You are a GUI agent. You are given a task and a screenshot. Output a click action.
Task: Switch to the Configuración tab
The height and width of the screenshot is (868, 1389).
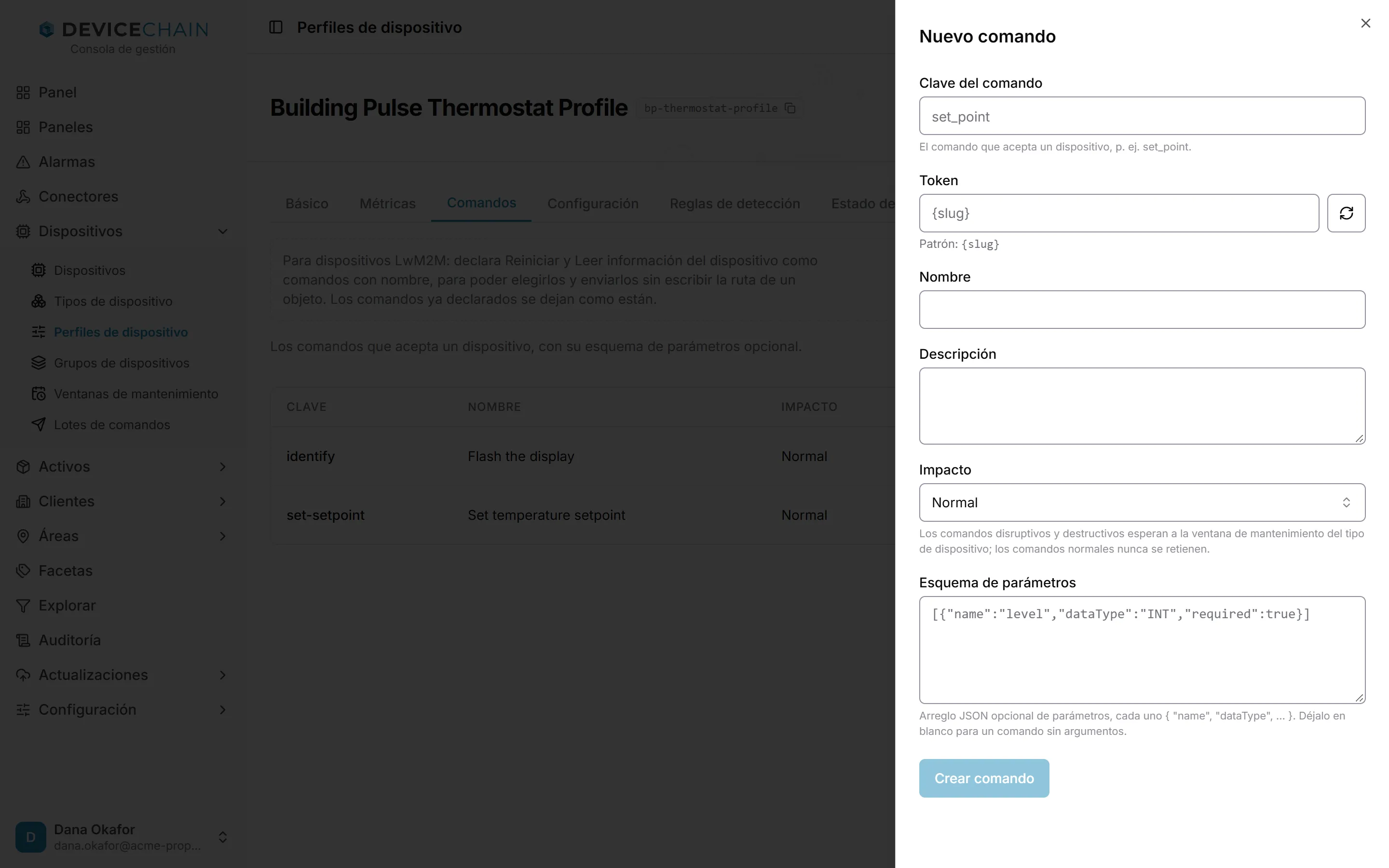pos(593,203)
